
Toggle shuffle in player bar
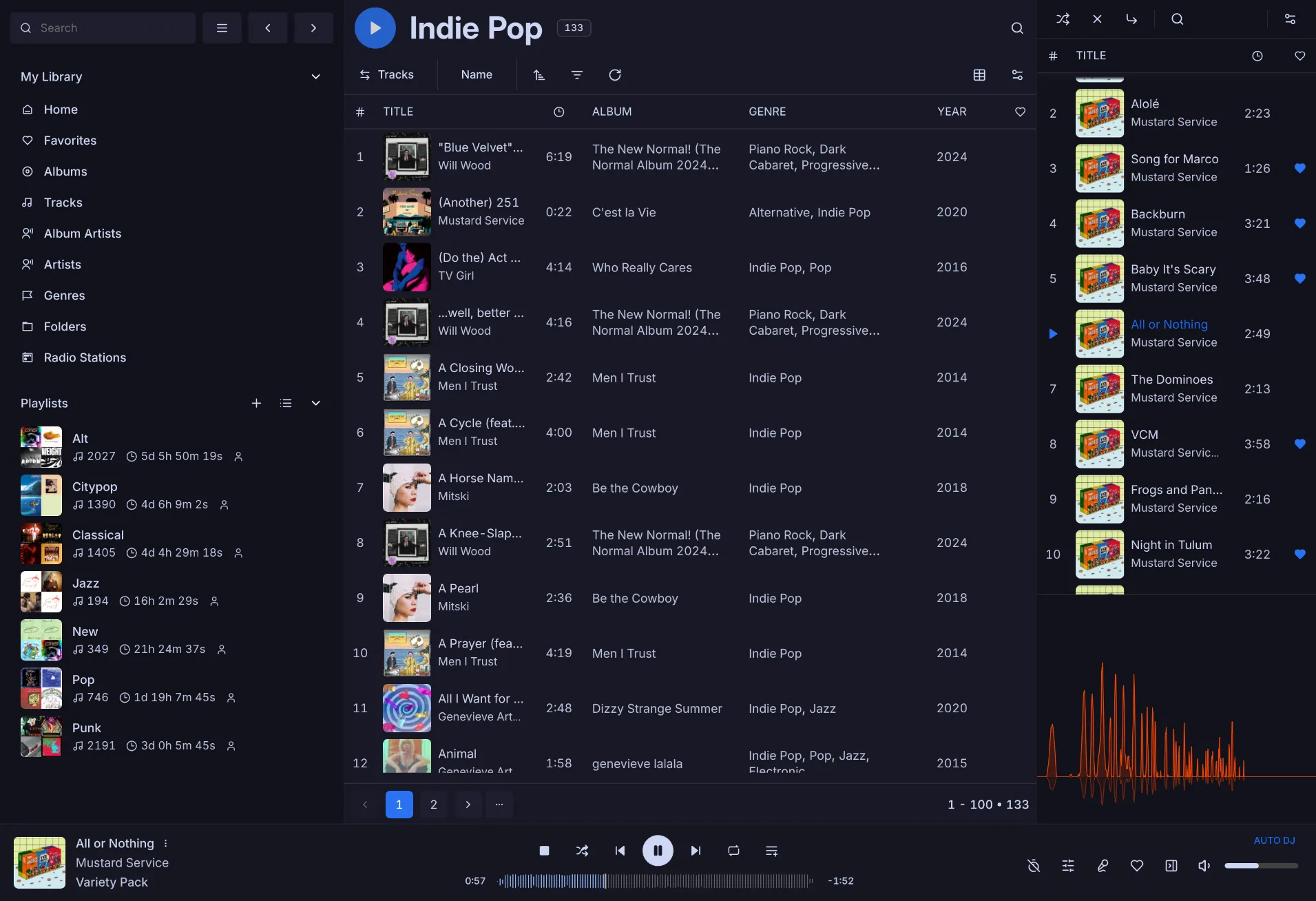tap(582, 851)
